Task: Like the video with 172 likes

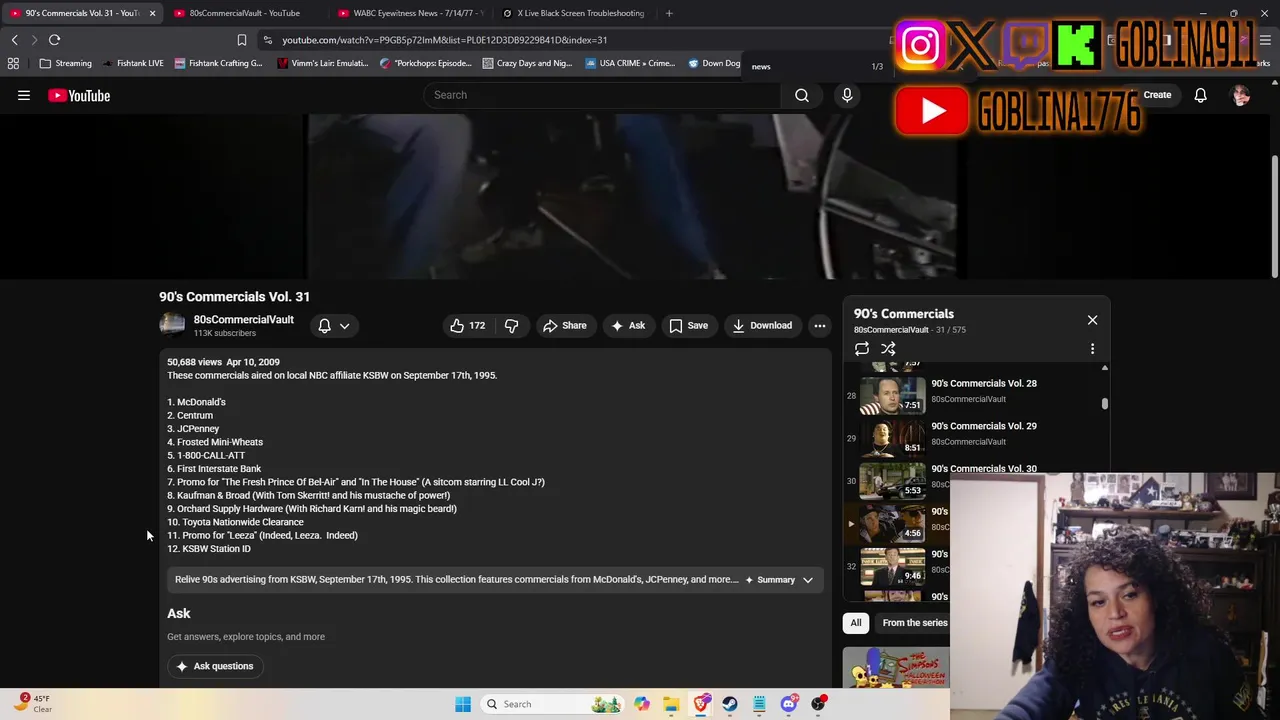Action: pyautogui.click(x=467, y=325)
